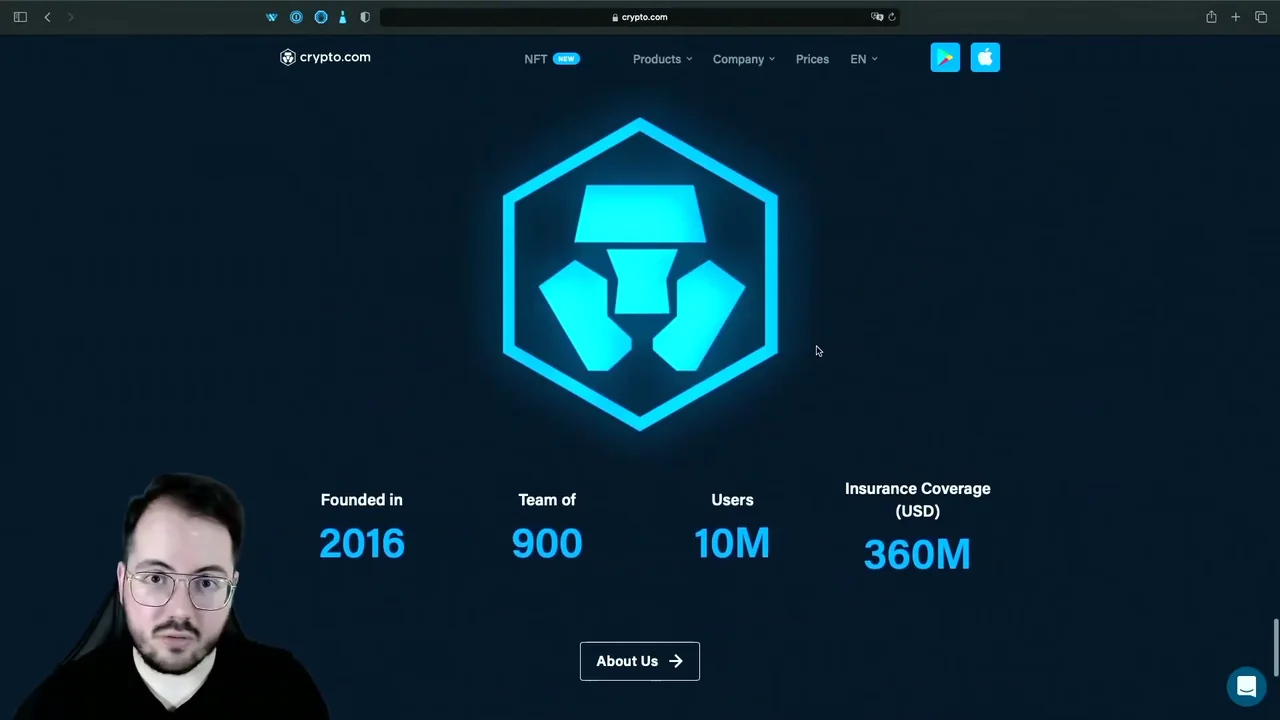Click the Users 10M value
The height and width of the screenshot is (720, 1280).
[732, 543]
